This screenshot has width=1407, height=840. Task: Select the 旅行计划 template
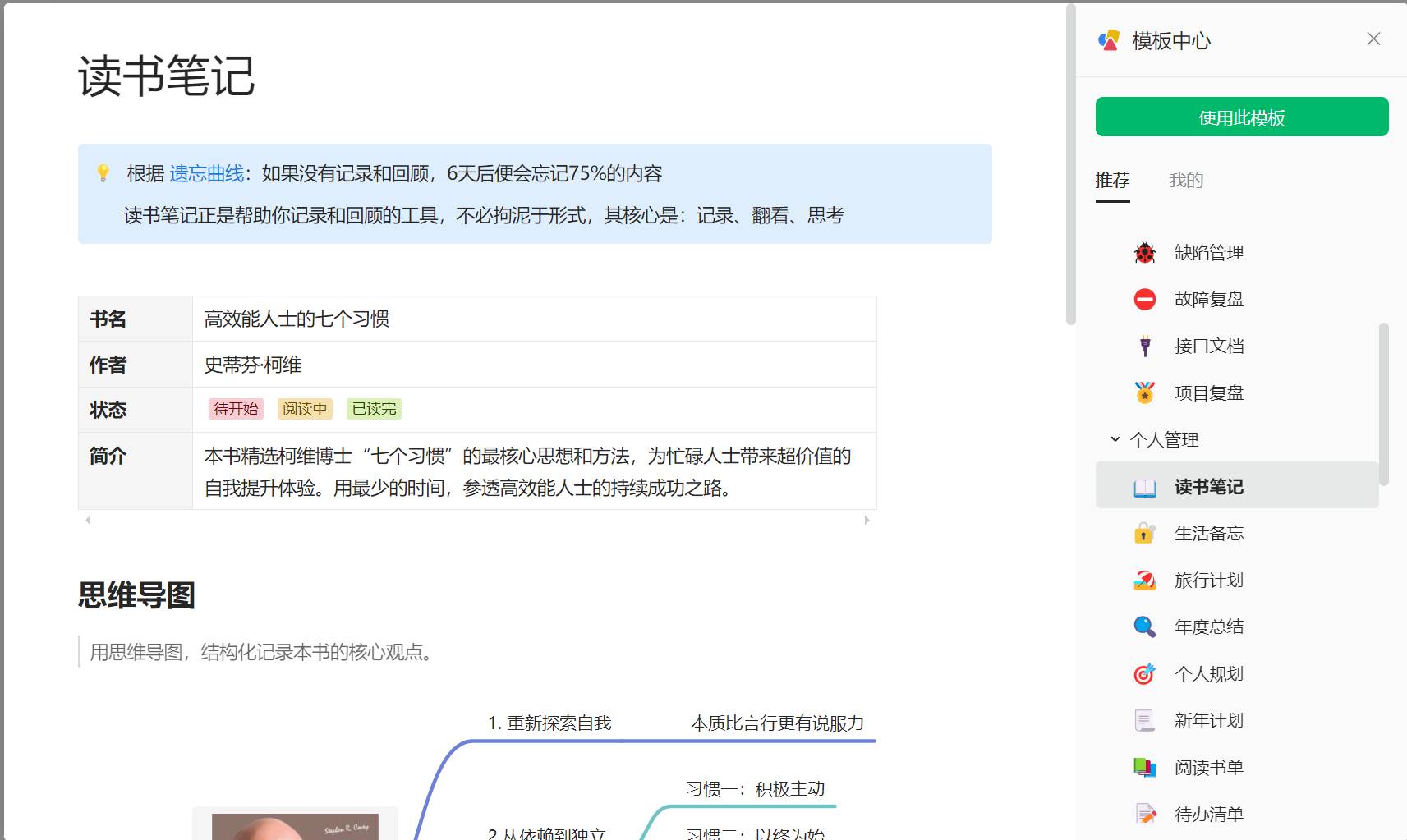point(1237,580)
